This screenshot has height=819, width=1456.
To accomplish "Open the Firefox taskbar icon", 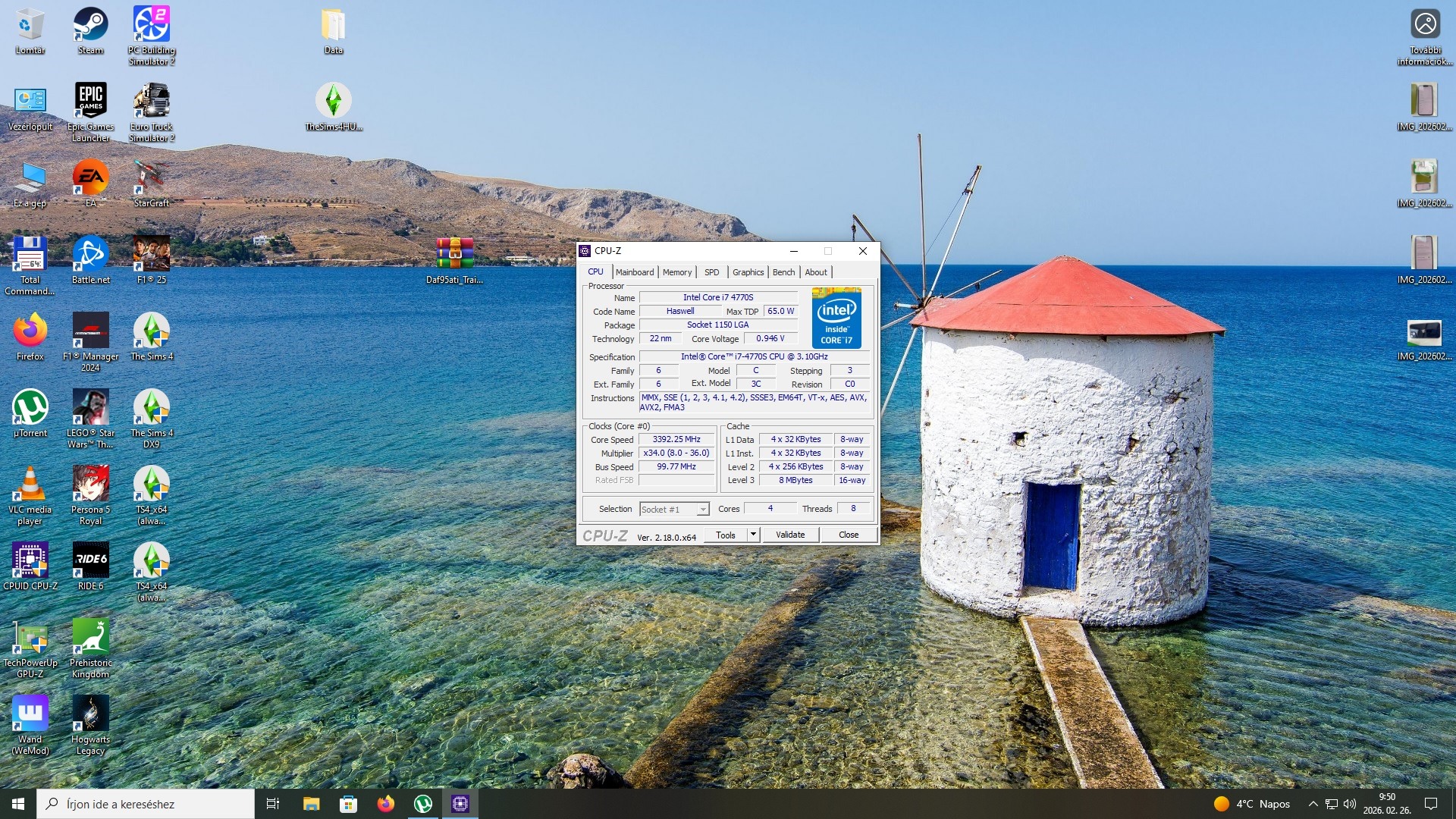I will pos(386,804).
